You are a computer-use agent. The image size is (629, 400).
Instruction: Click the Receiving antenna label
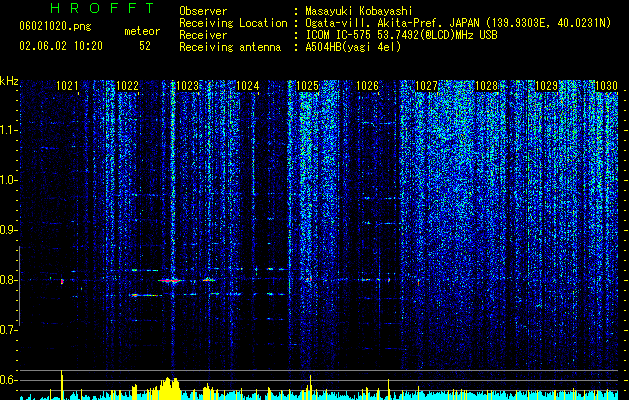(x=230, y=47)
